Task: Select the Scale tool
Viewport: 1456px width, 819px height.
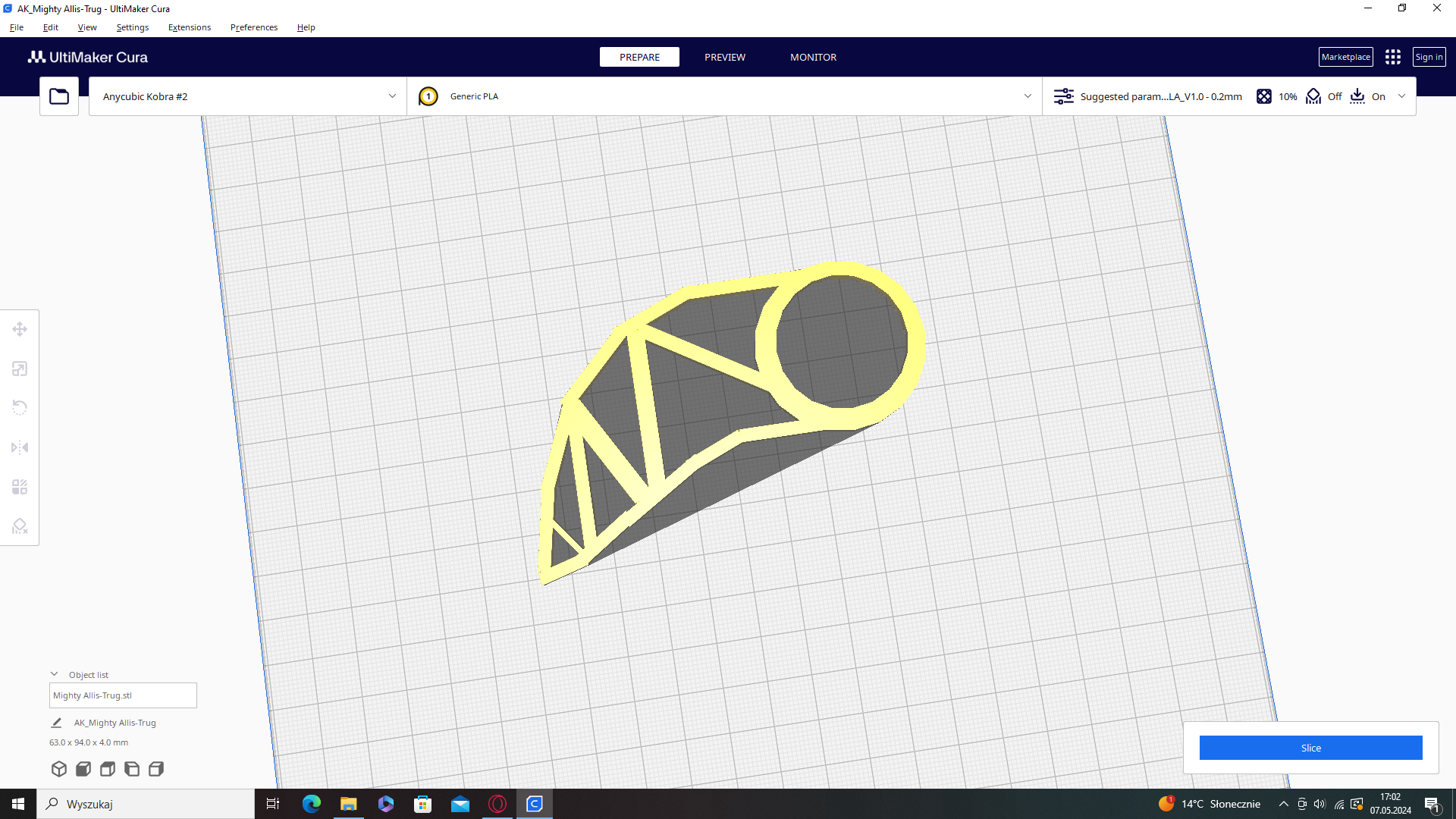Action: 19,369
